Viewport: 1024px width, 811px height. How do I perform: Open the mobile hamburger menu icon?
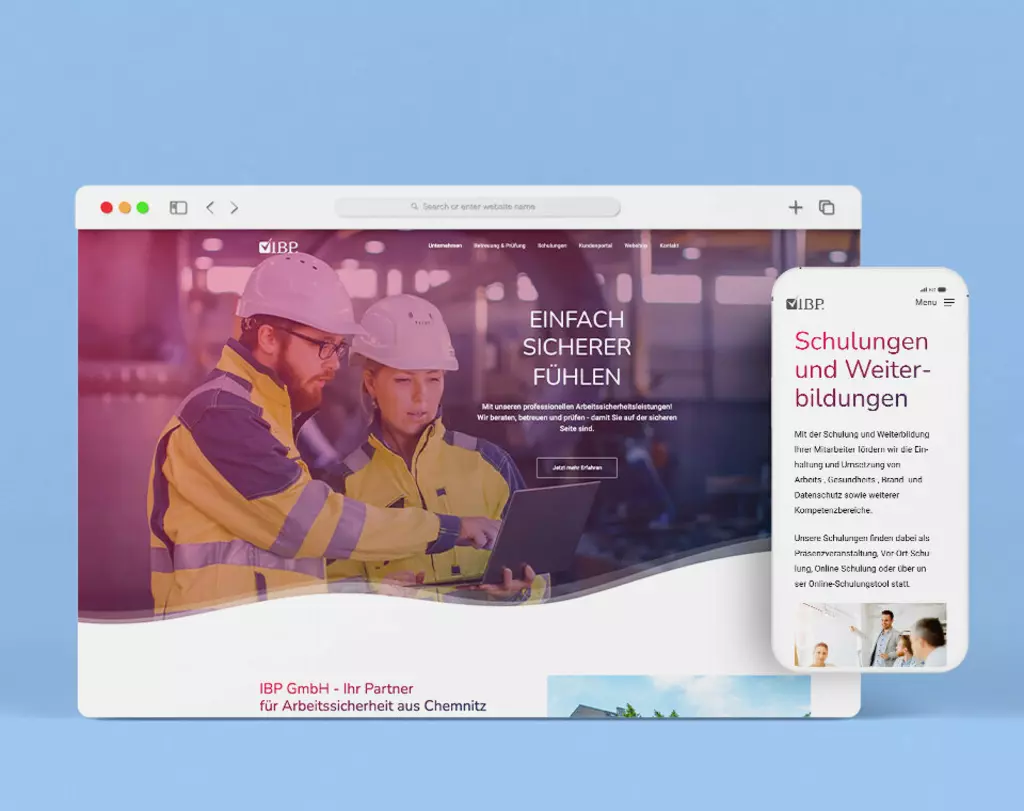click(949, 303)
